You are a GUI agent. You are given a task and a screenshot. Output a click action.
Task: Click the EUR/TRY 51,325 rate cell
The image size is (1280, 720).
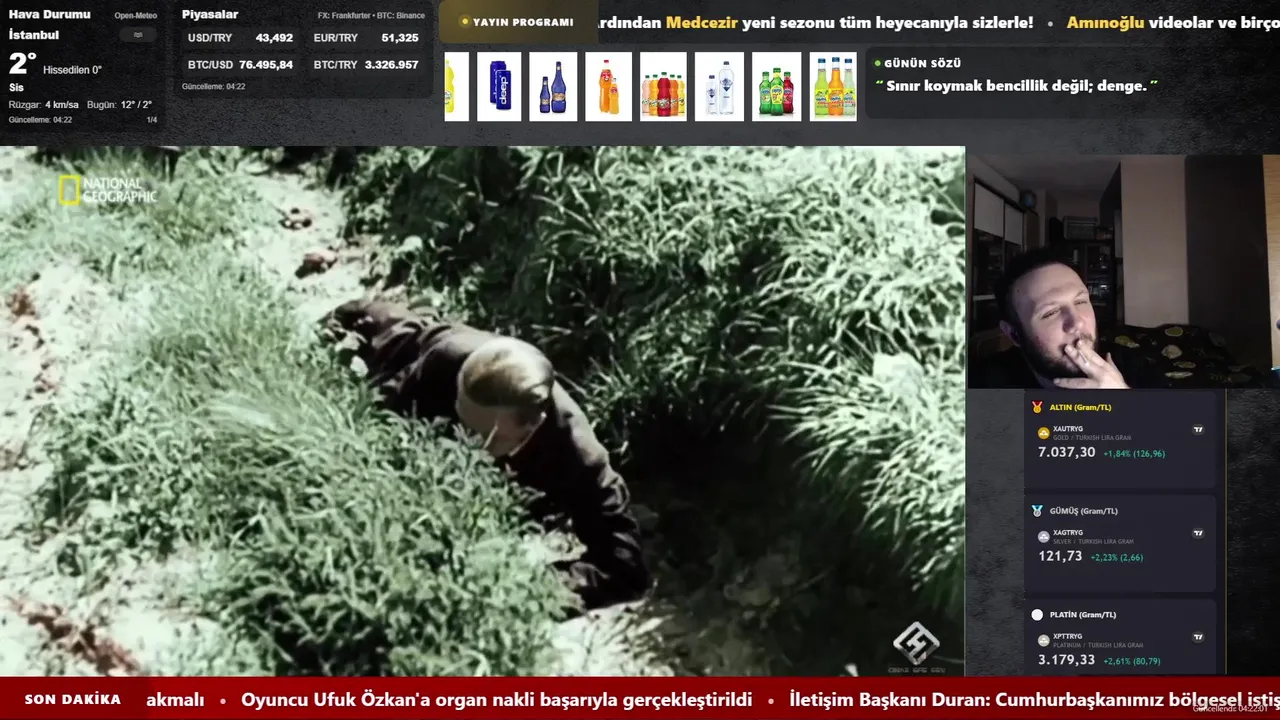pyautogui.click(x=366, y=38)
